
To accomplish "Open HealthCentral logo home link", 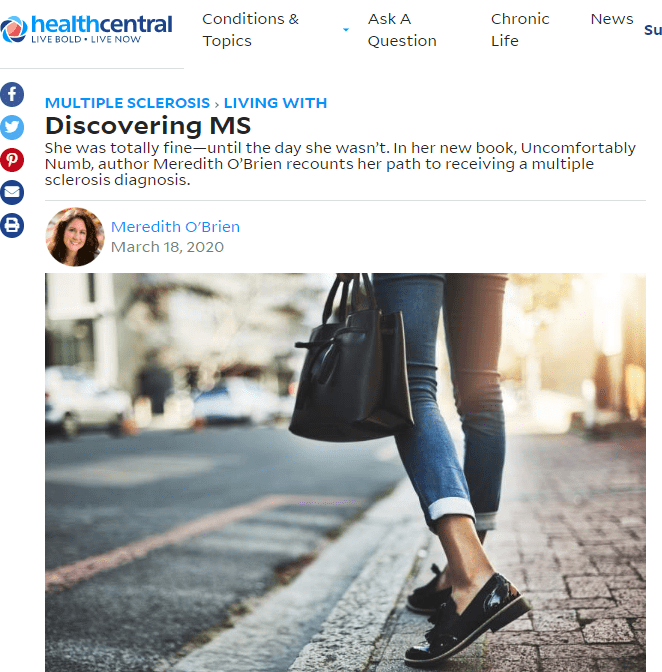I will 86,29.
